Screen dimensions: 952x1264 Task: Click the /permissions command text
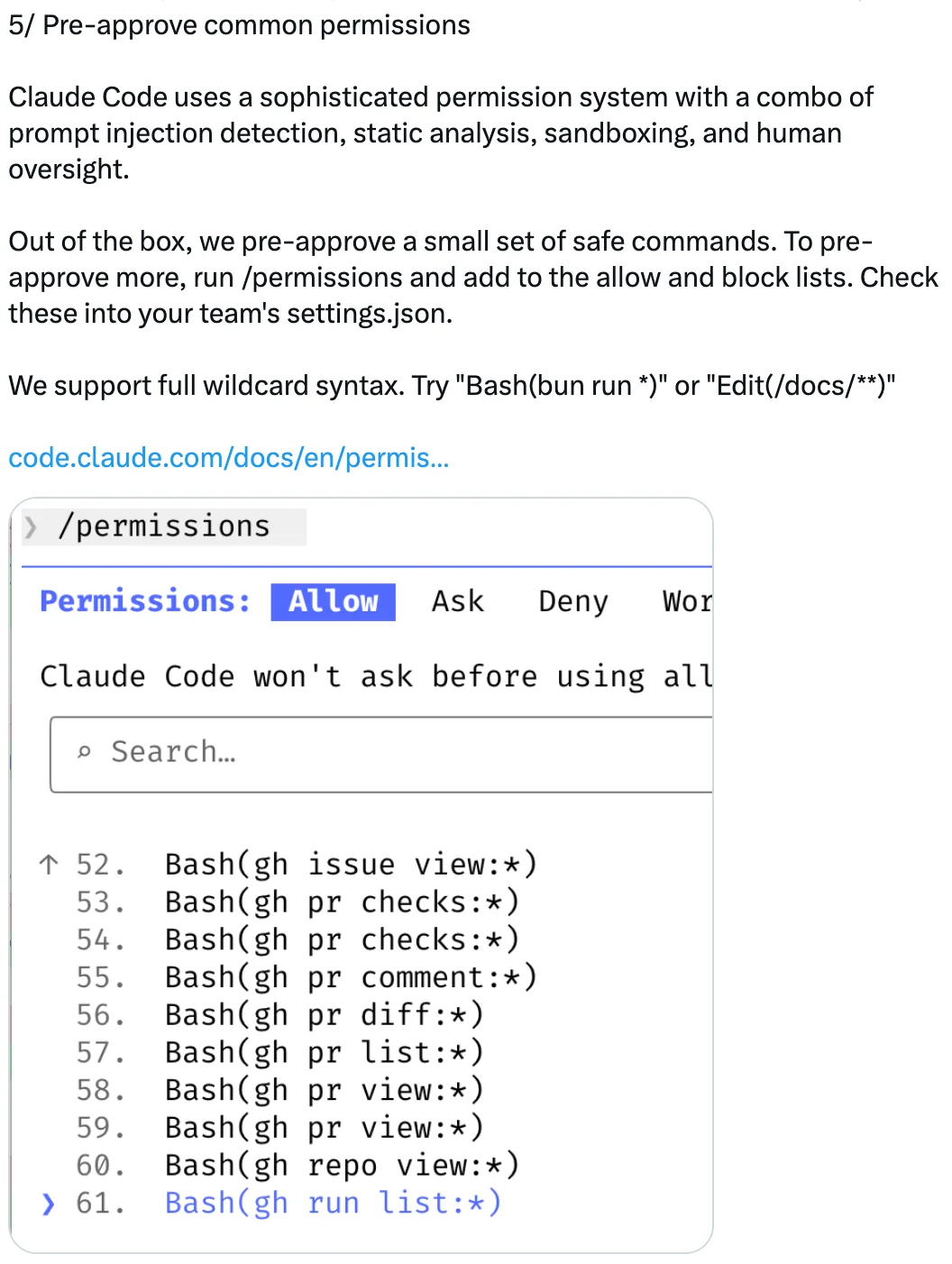tap(165, 526)
